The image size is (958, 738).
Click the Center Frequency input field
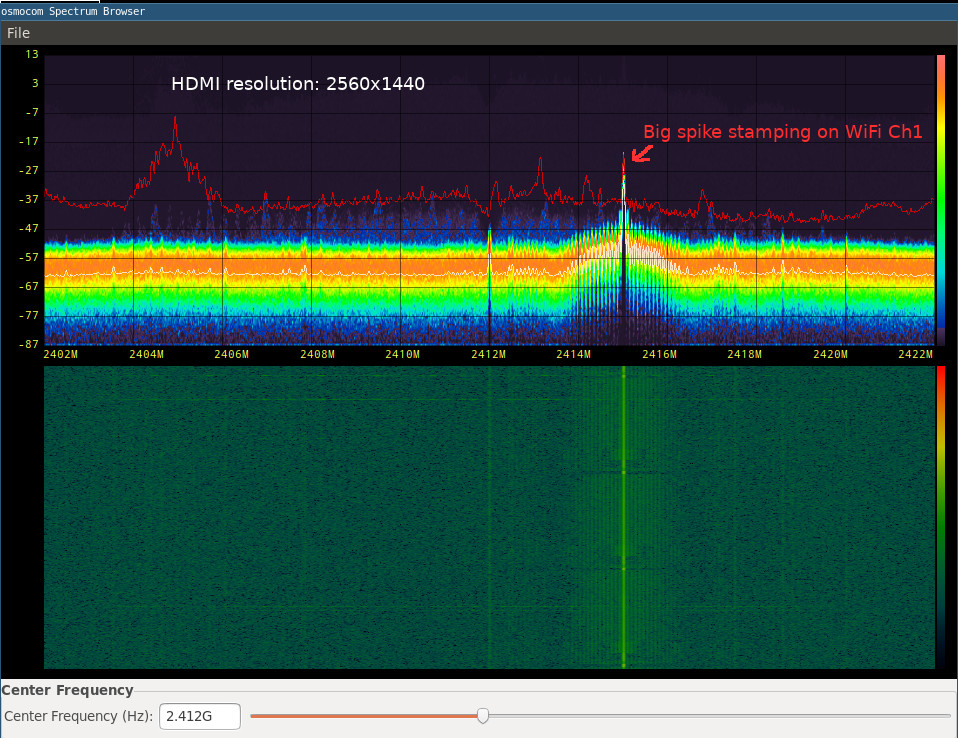[x=200, y=716]
